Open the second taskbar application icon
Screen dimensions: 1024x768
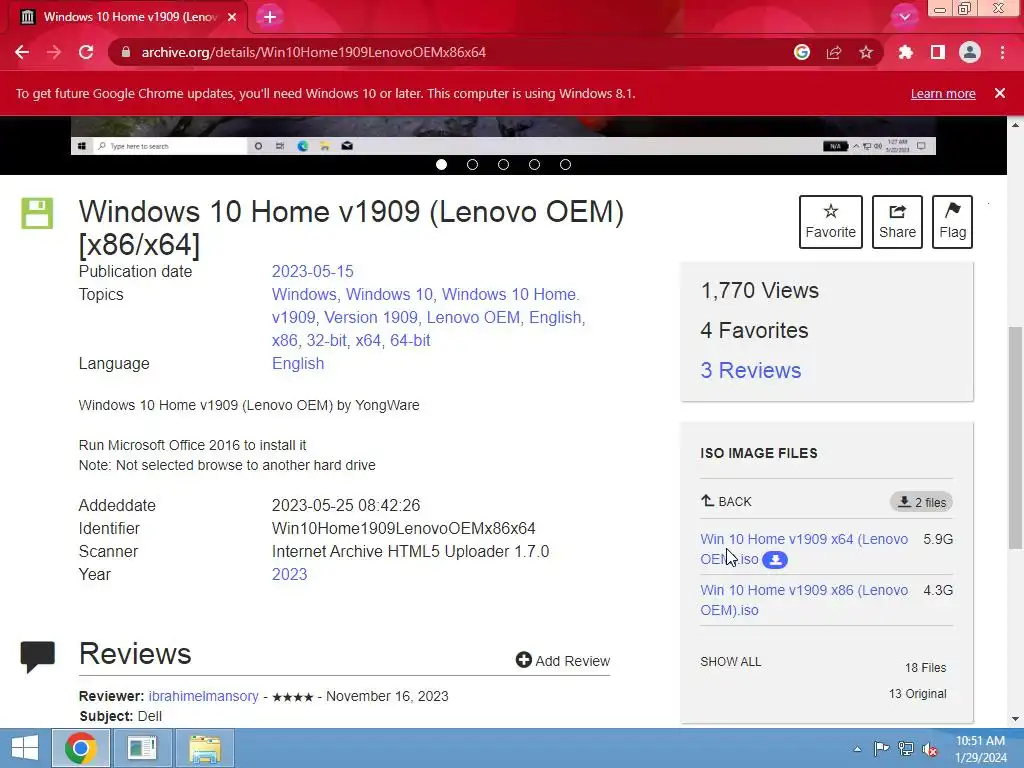click(142, 748)
